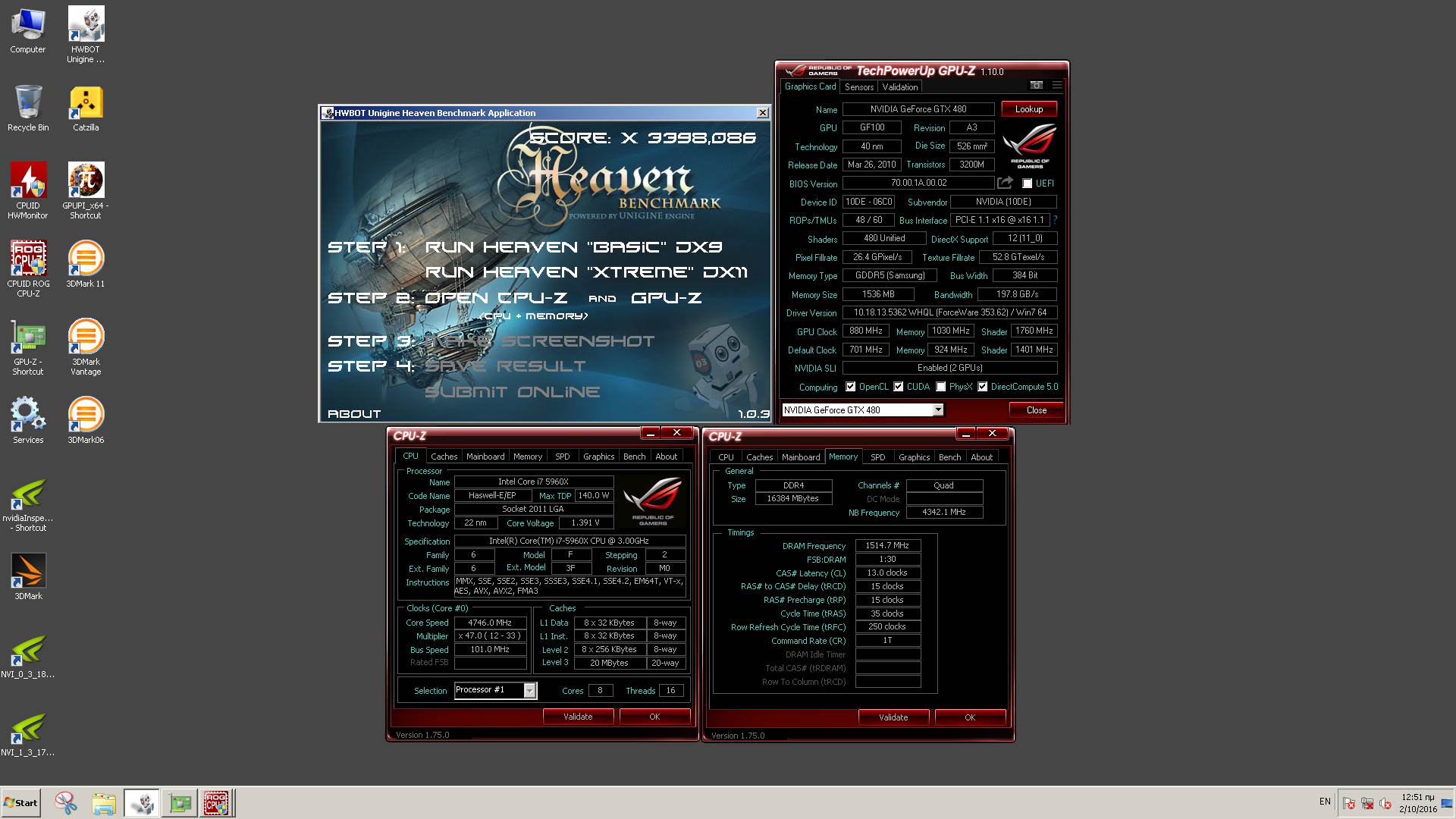Open the Computer desktop icon
This screenshot has height=819, width=1456.
click(28, 30)
